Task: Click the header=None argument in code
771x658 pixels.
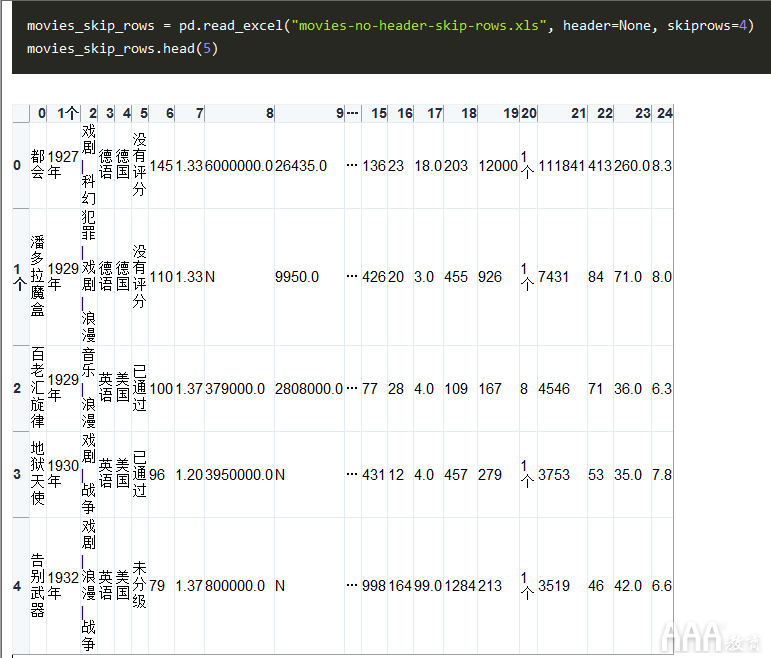Action: click(x=607, y=26)
